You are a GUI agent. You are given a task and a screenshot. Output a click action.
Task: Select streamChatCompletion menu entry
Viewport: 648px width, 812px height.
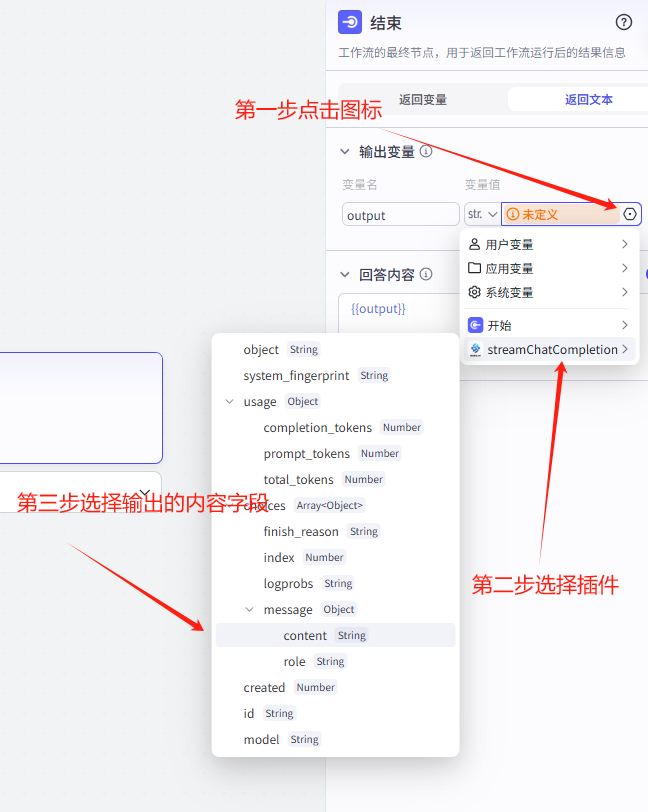[x=549, y=350]
